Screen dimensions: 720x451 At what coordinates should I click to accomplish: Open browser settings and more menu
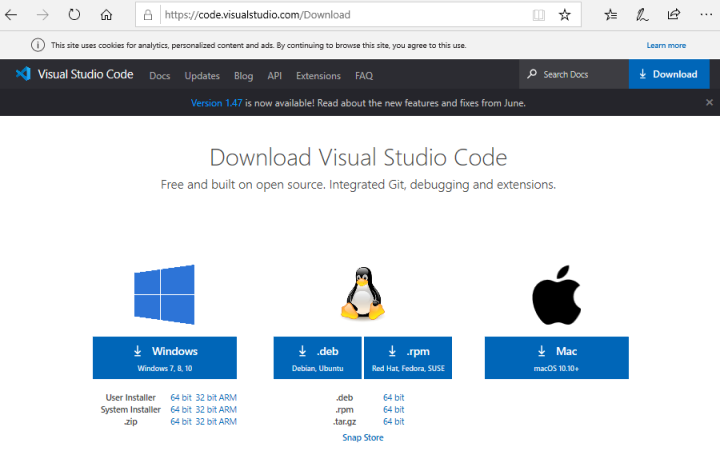coord(706,15)
